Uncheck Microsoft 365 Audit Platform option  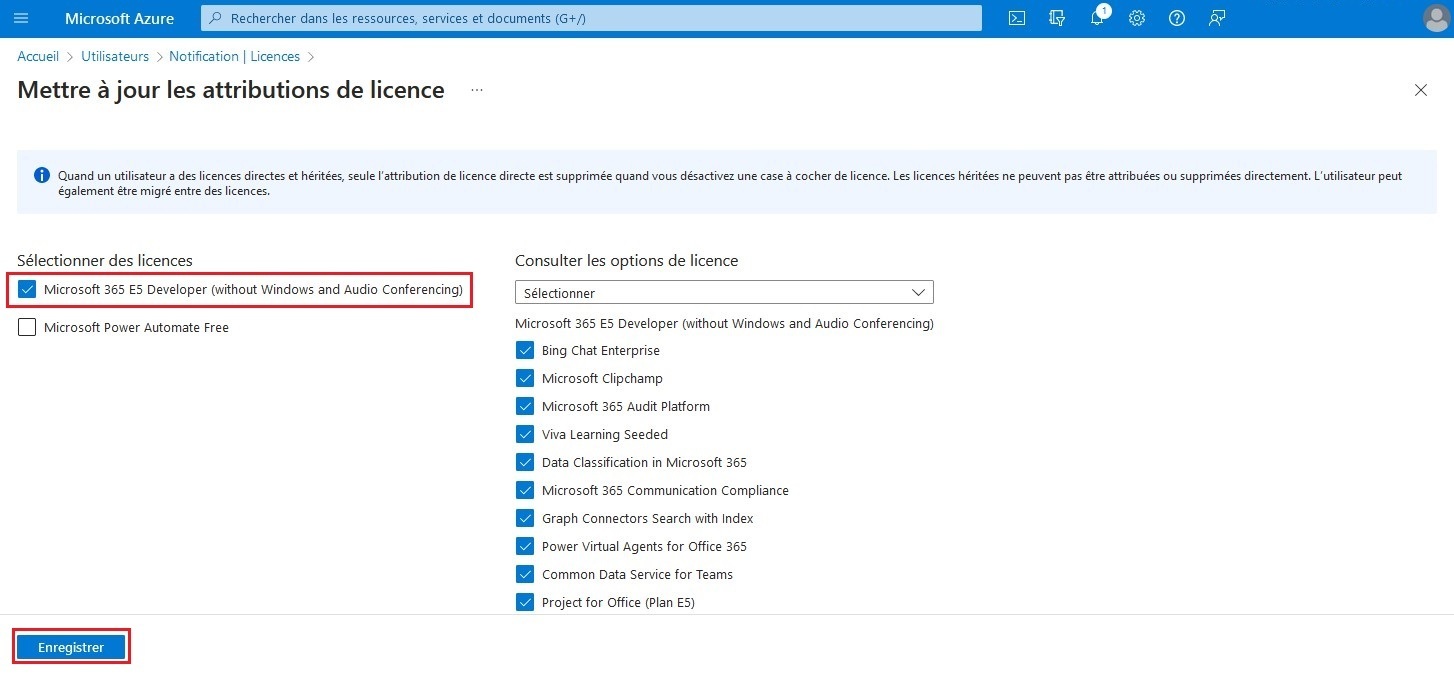pos(525,407)
